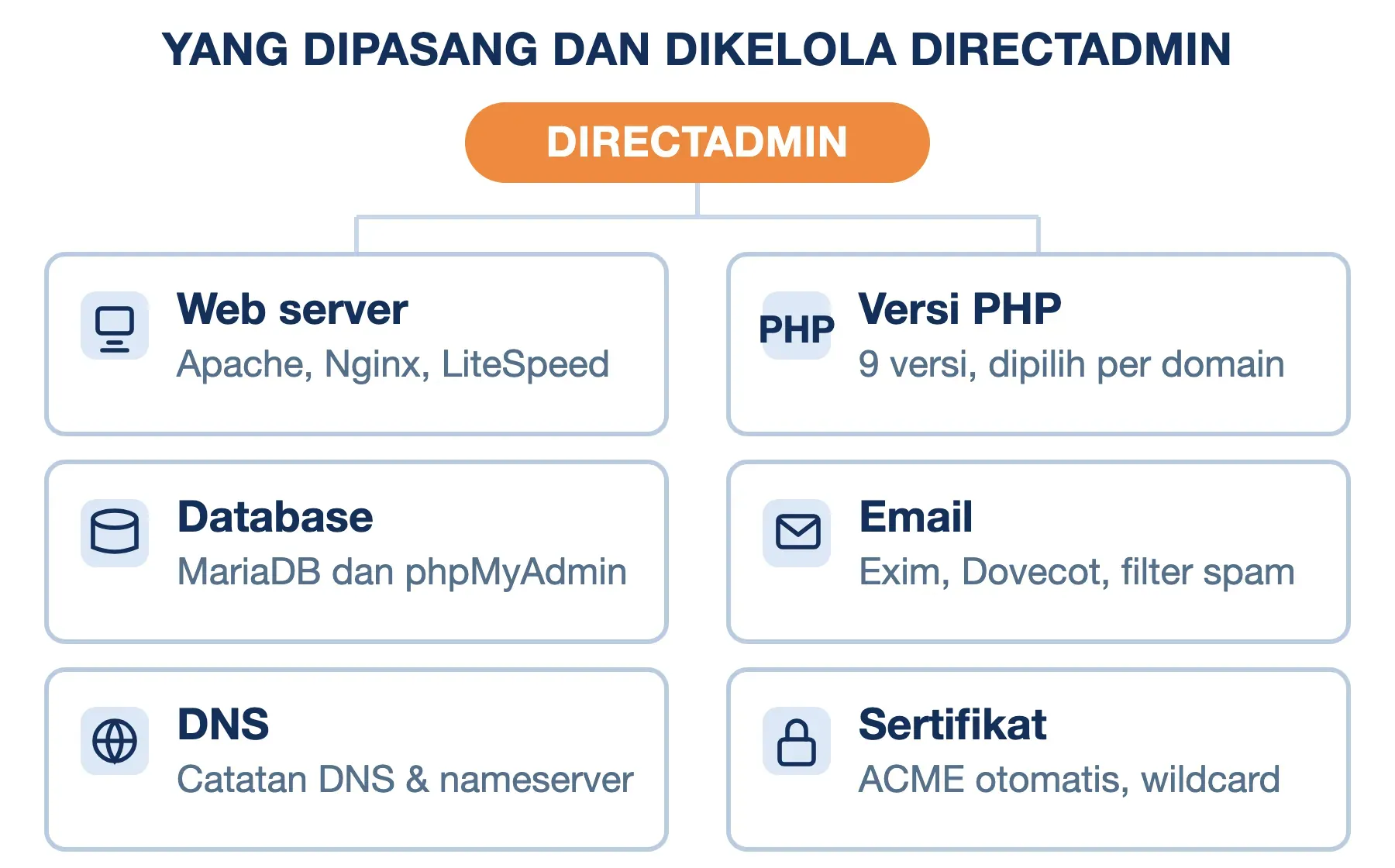Image resolution: width=1395 pixels, height=868 pixels.
Task: Click the Sertifikat padlock icon
Action: pos(797,741)
